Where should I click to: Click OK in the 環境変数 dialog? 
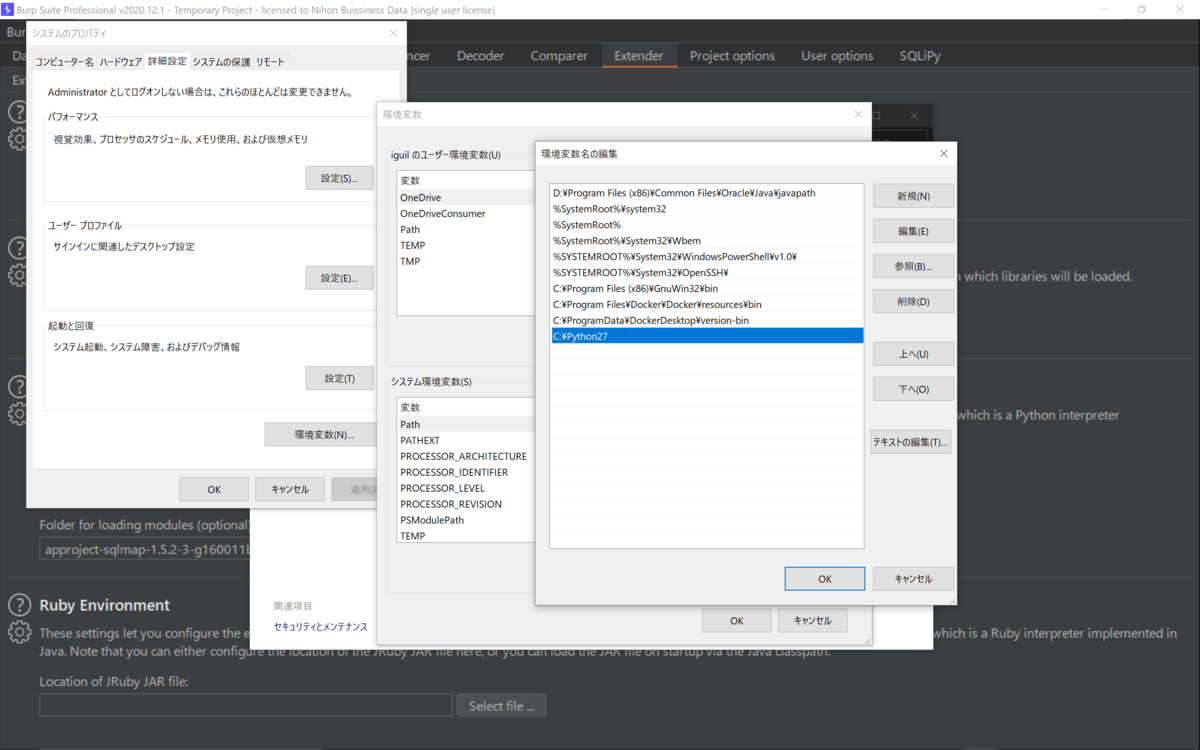[736, 620]
